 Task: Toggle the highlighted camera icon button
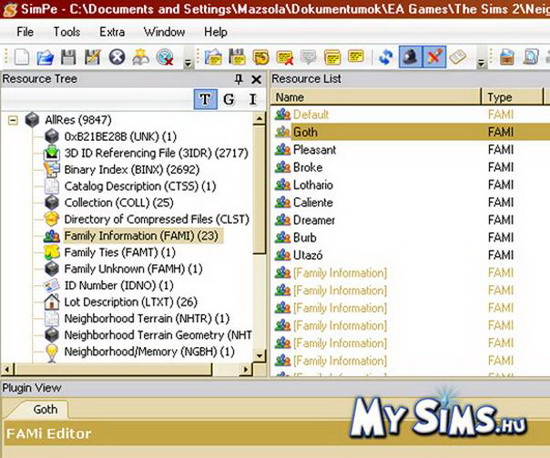[410, 57]
